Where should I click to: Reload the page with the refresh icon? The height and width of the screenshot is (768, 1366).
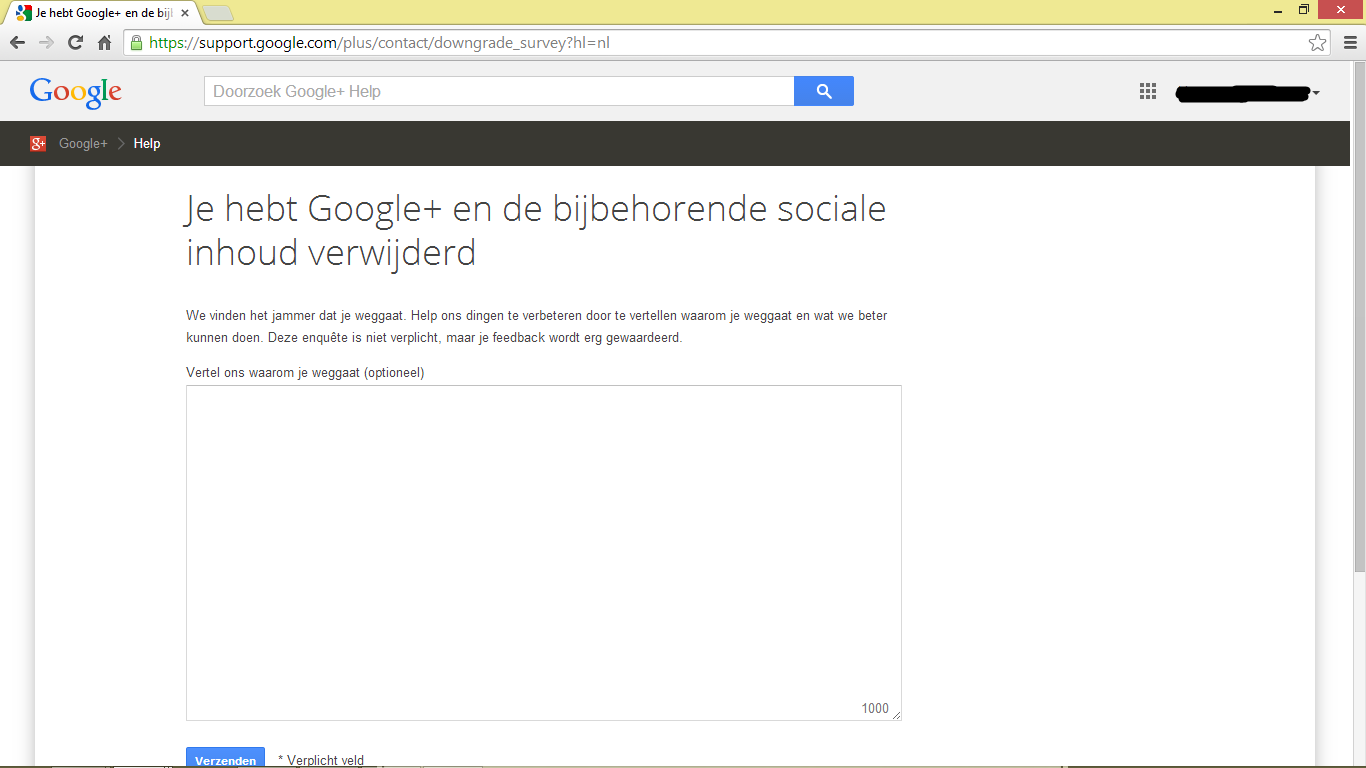point(75,43)
